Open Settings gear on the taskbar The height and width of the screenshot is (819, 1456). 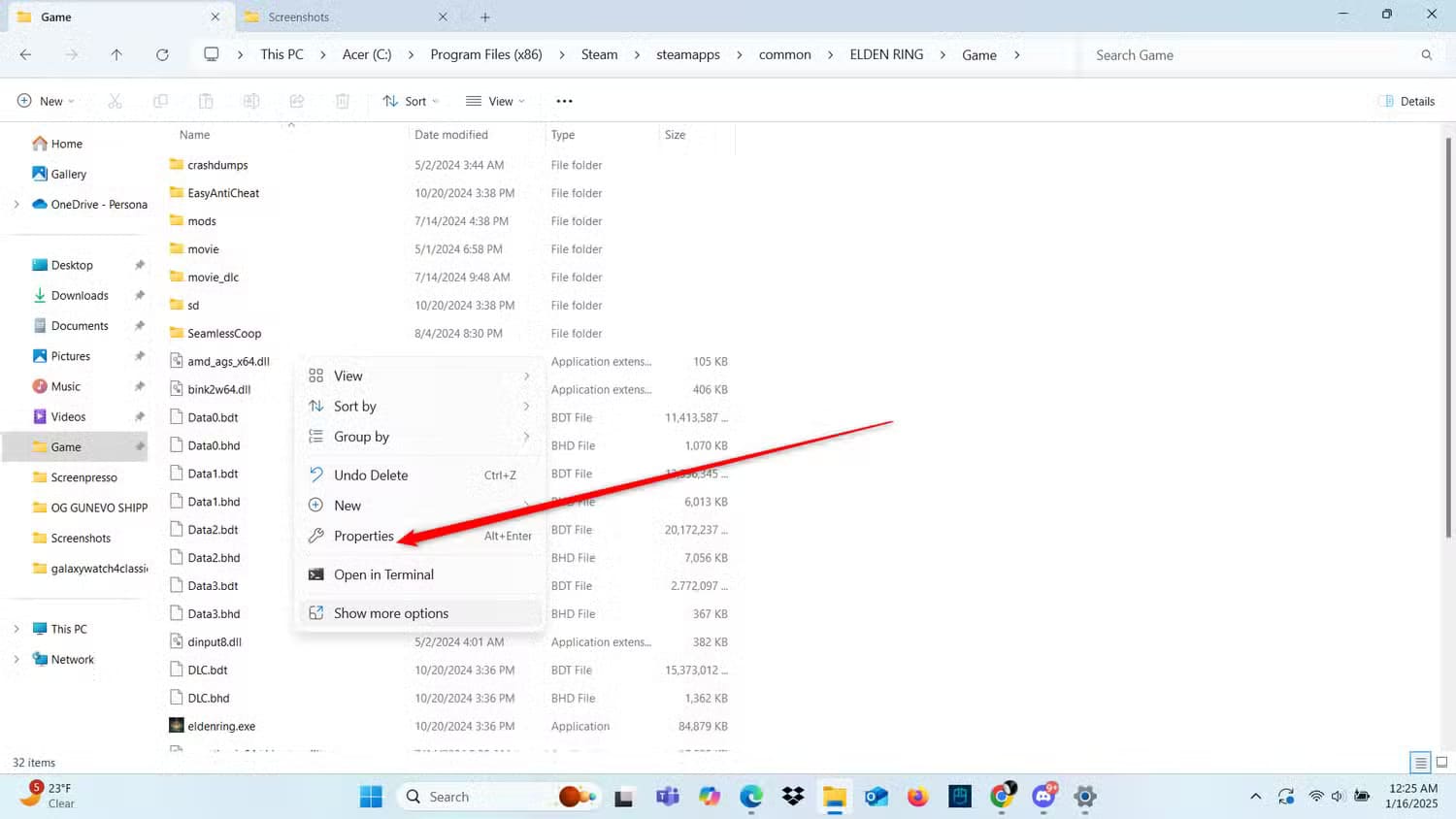pyautogui.click(x=1085, y=797)
